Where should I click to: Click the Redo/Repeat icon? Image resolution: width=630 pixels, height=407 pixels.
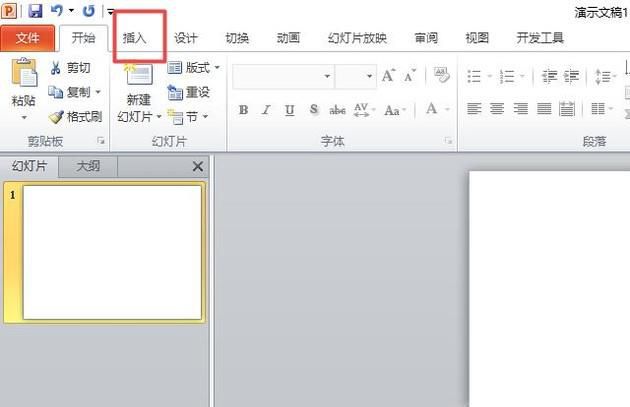coord(89,11)
